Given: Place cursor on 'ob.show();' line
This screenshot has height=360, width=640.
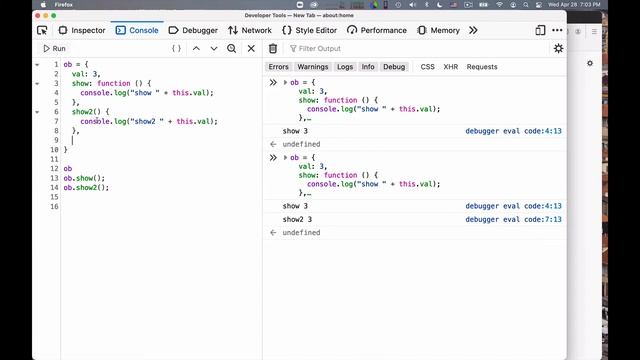Looking at the screenshot, I should coord(84,178).
